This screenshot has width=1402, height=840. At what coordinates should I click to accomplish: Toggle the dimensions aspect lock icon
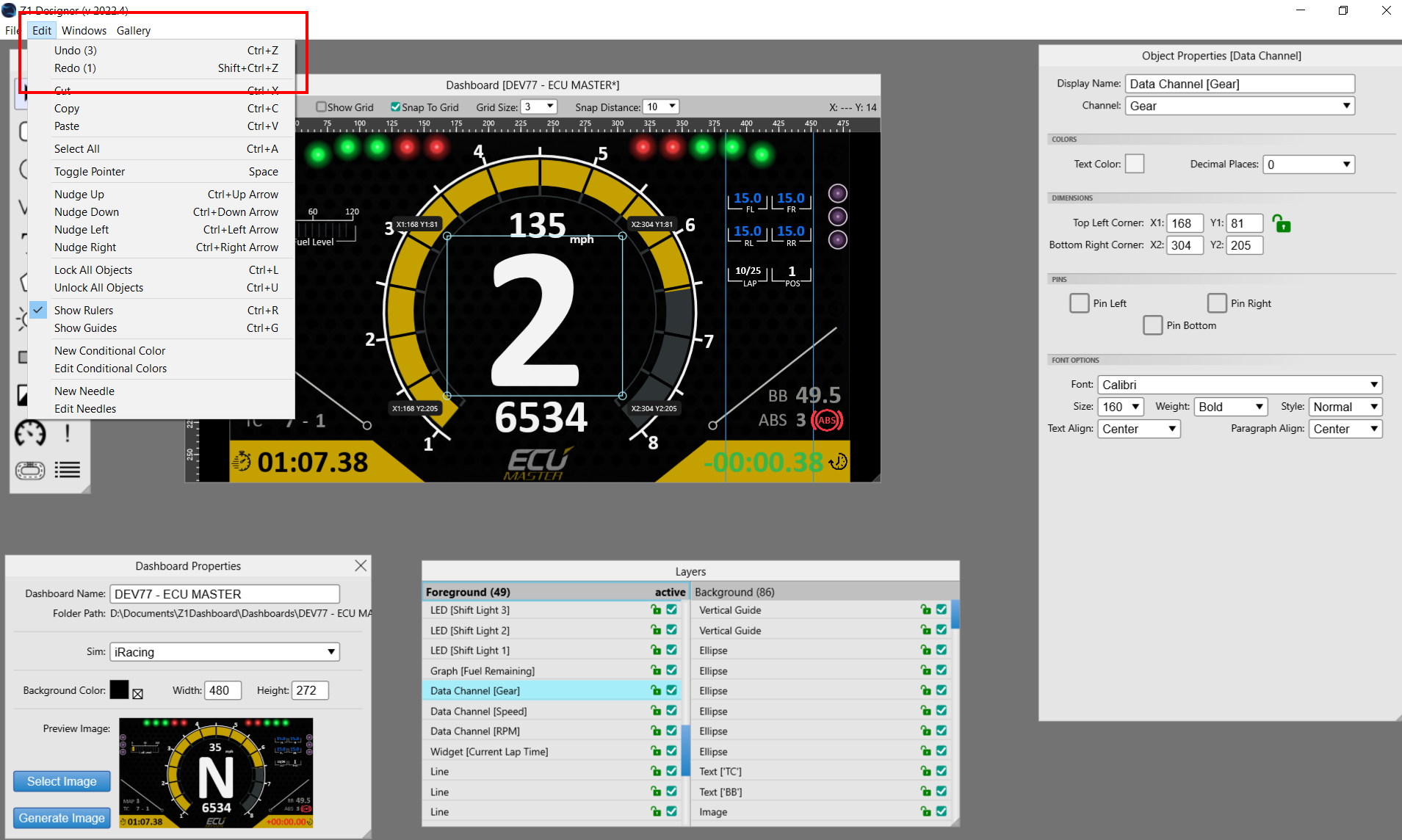[x=1281, y=223]
